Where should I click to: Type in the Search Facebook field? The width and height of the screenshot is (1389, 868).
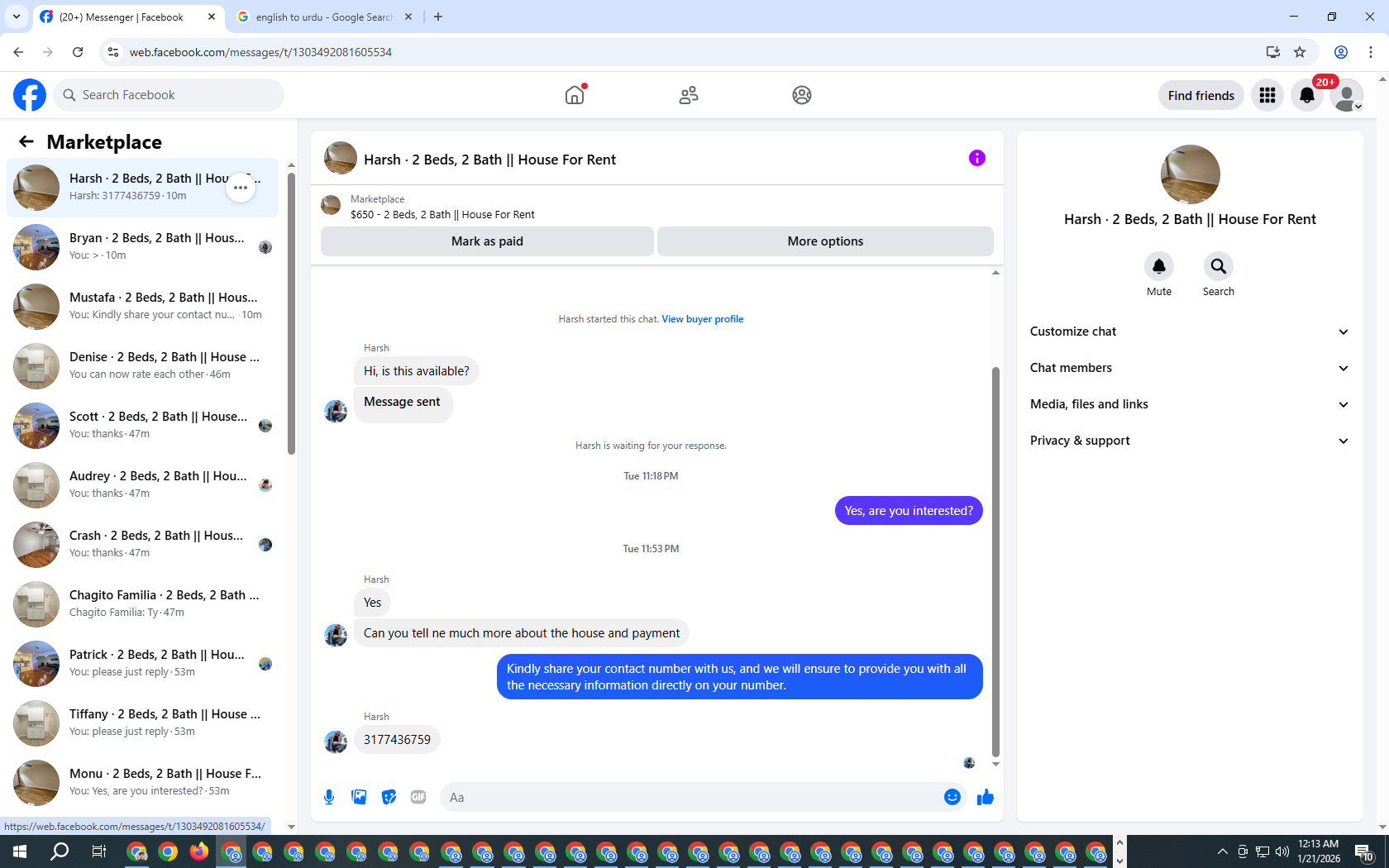pos(169,95)
